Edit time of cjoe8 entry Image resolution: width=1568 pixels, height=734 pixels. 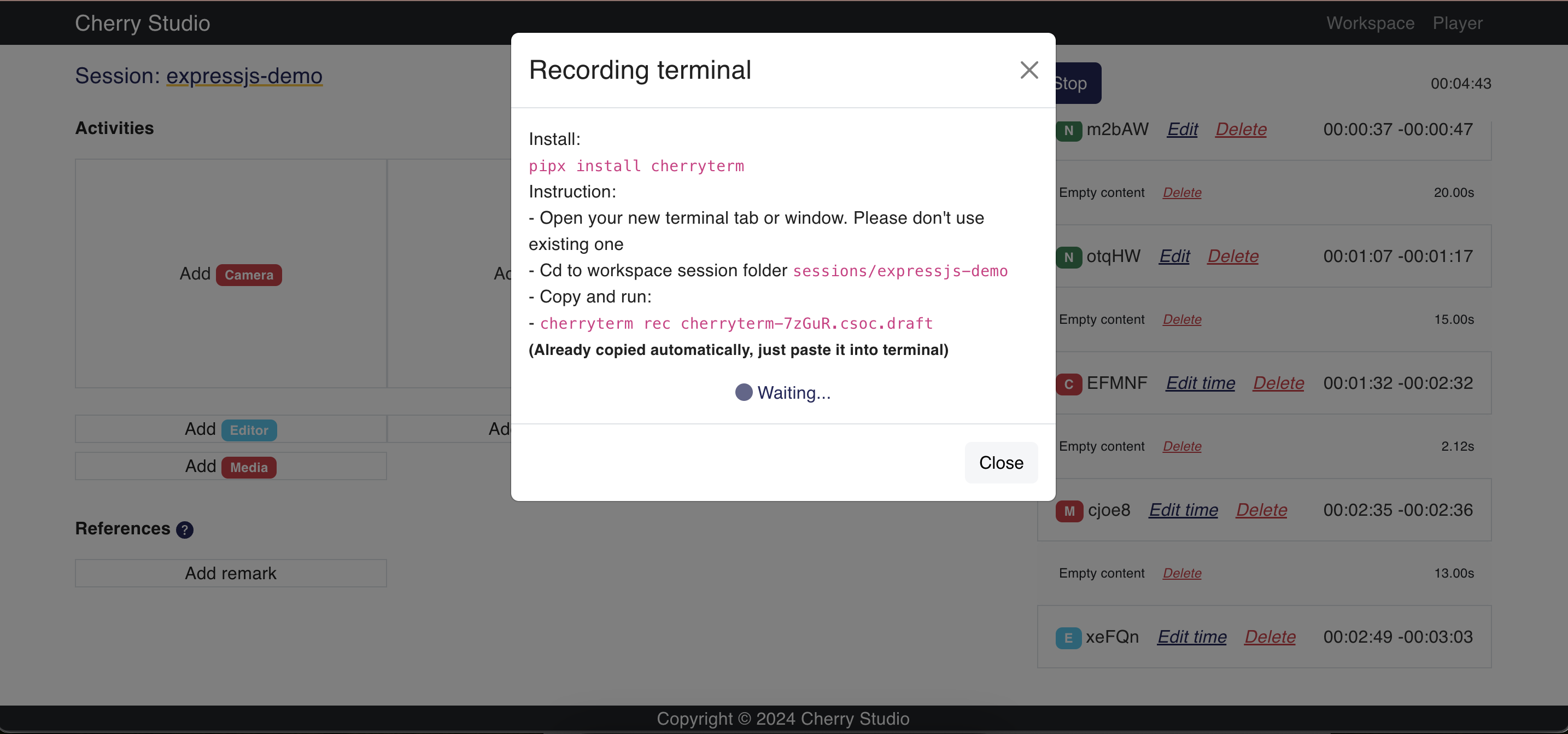pyautogui.click(x=1183, y=510)
